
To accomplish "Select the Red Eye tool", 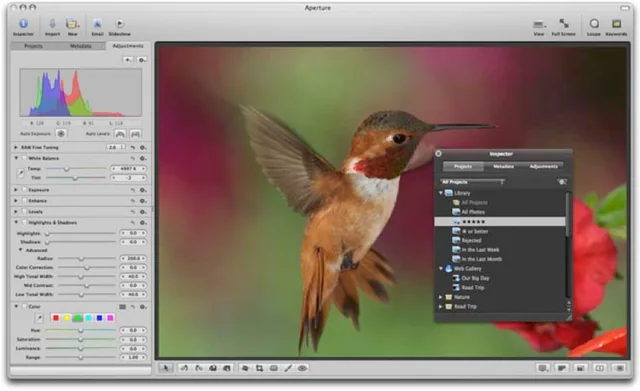I will tap(302, 368).
